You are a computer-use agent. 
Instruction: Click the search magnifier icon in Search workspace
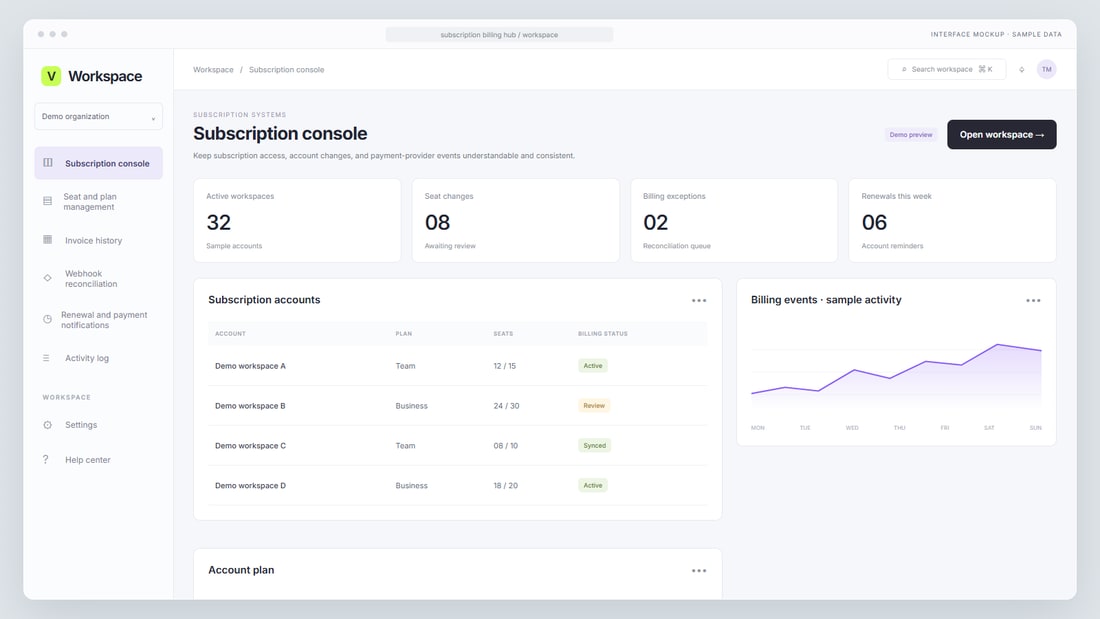click(904, 69)
